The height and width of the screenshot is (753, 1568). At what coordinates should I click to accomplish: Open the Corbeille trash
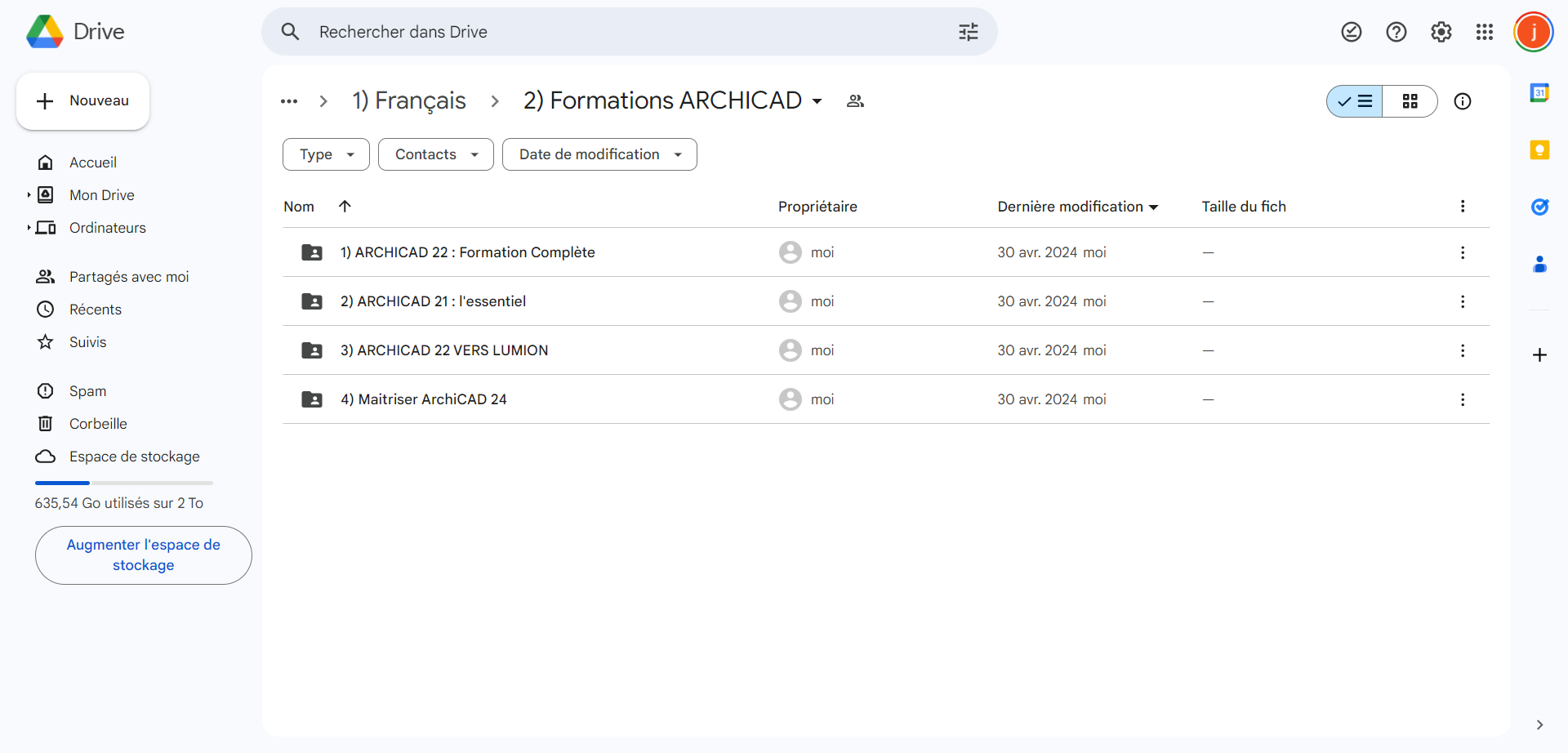(98, 424)
